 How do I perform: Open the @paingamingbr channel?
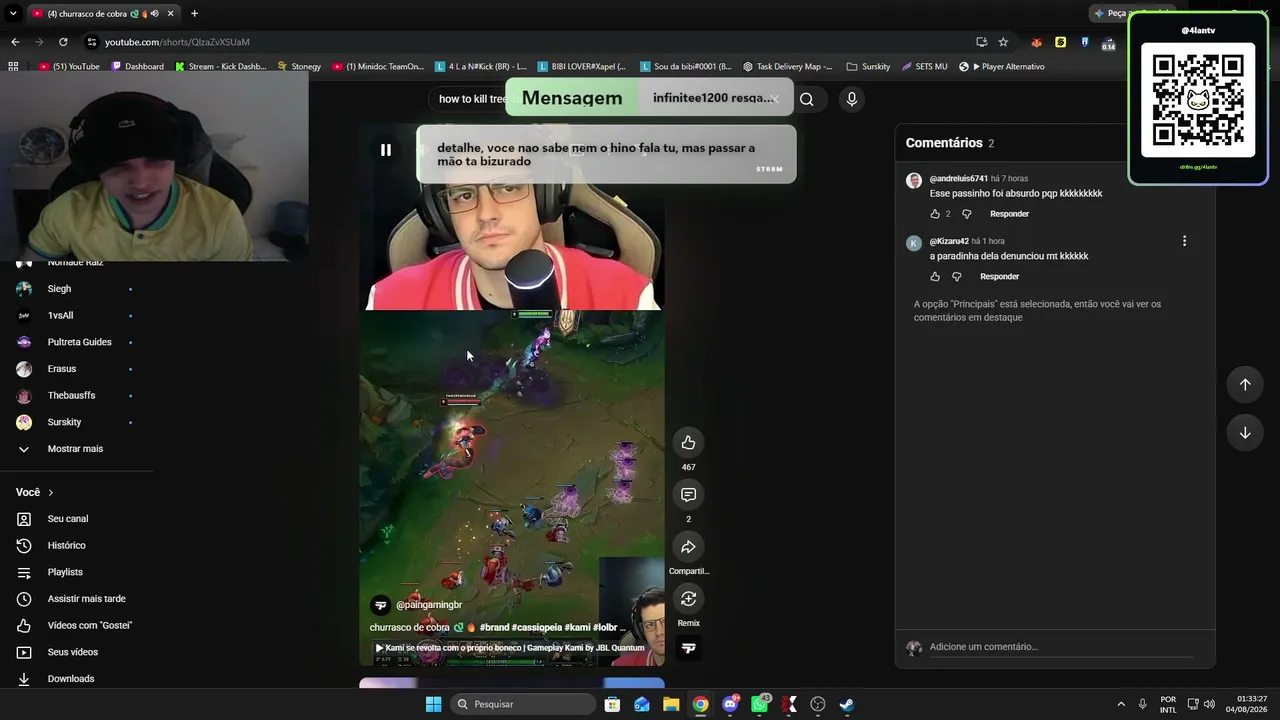(x=429, y=605)
